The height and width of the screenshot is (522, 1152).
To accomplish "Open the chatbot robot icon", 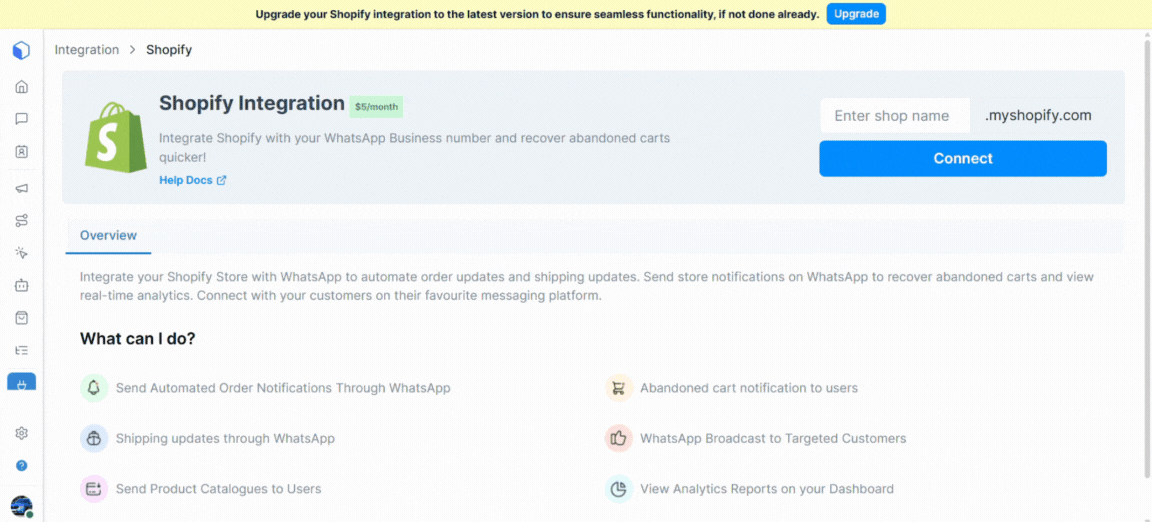I will 21,285.
